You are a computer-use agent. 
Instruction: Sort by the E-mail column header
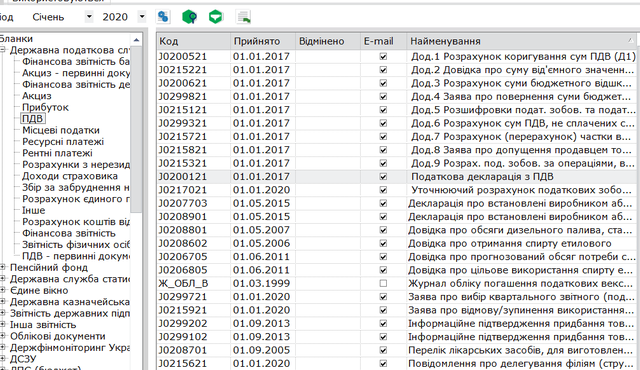[383, 41]
